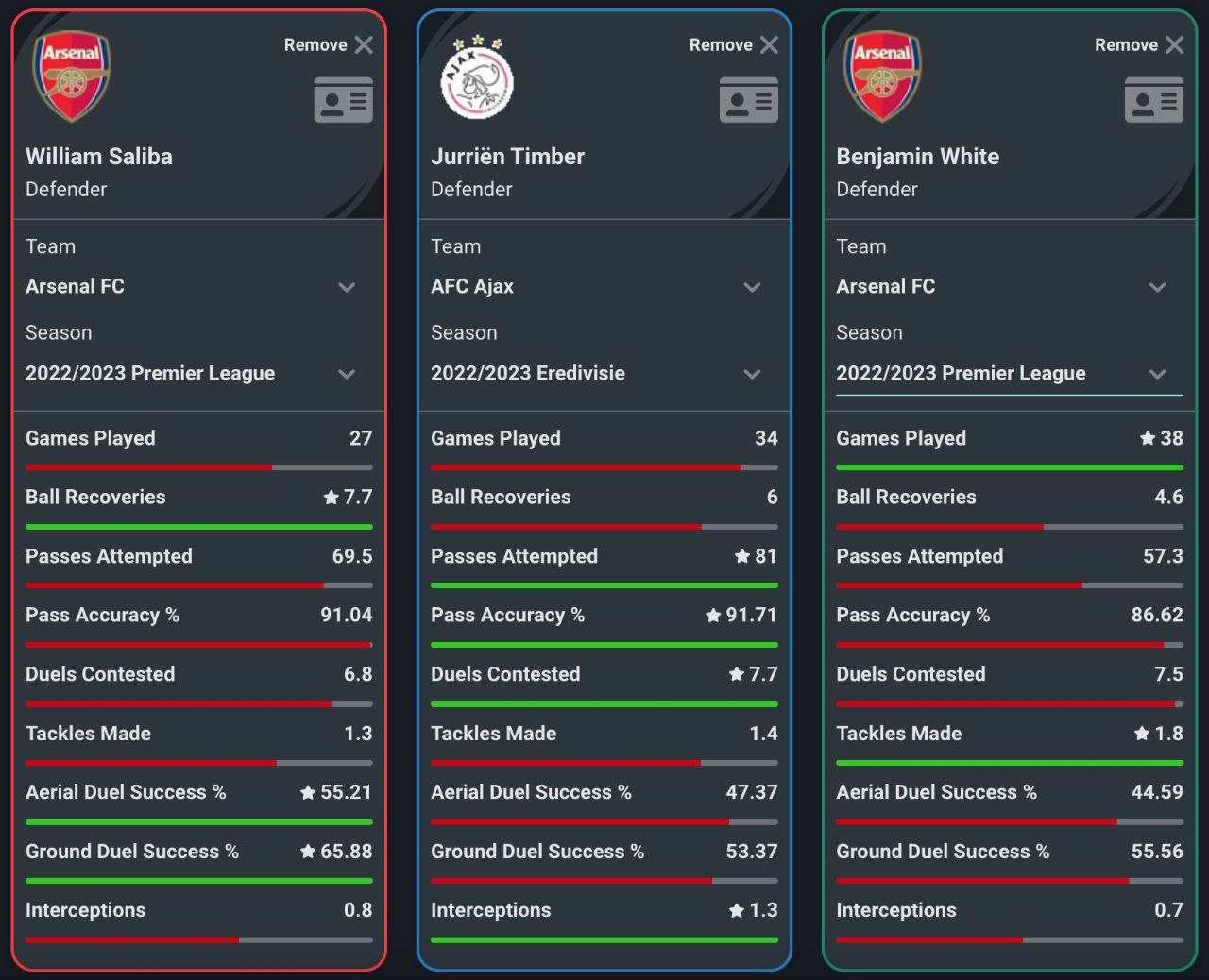Screen dimensions: 1209x980
Task: Remove William Saliba from comparison
Action: pos(329,44)
